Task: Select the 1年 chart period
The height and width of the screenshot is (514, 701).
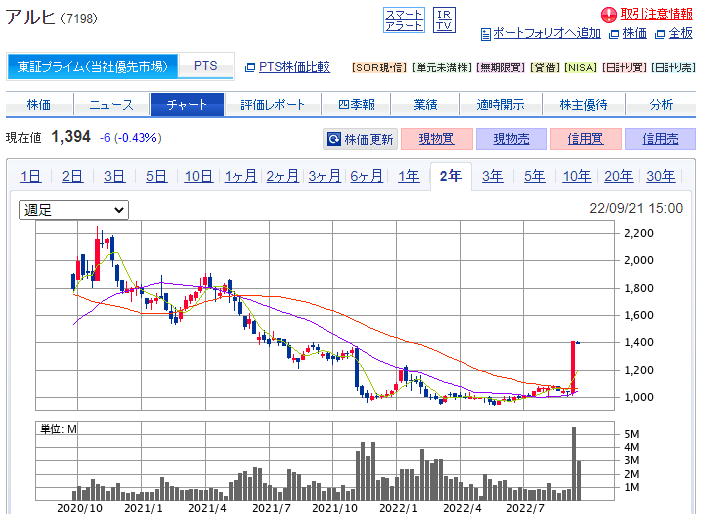Action: (409, 176)
